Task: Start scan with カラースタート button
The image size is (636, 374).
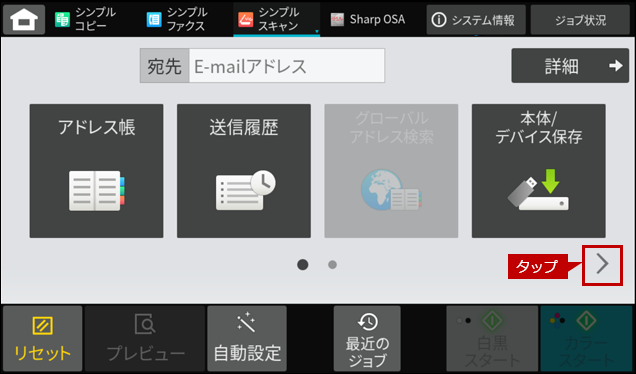Action: point(586,339)
